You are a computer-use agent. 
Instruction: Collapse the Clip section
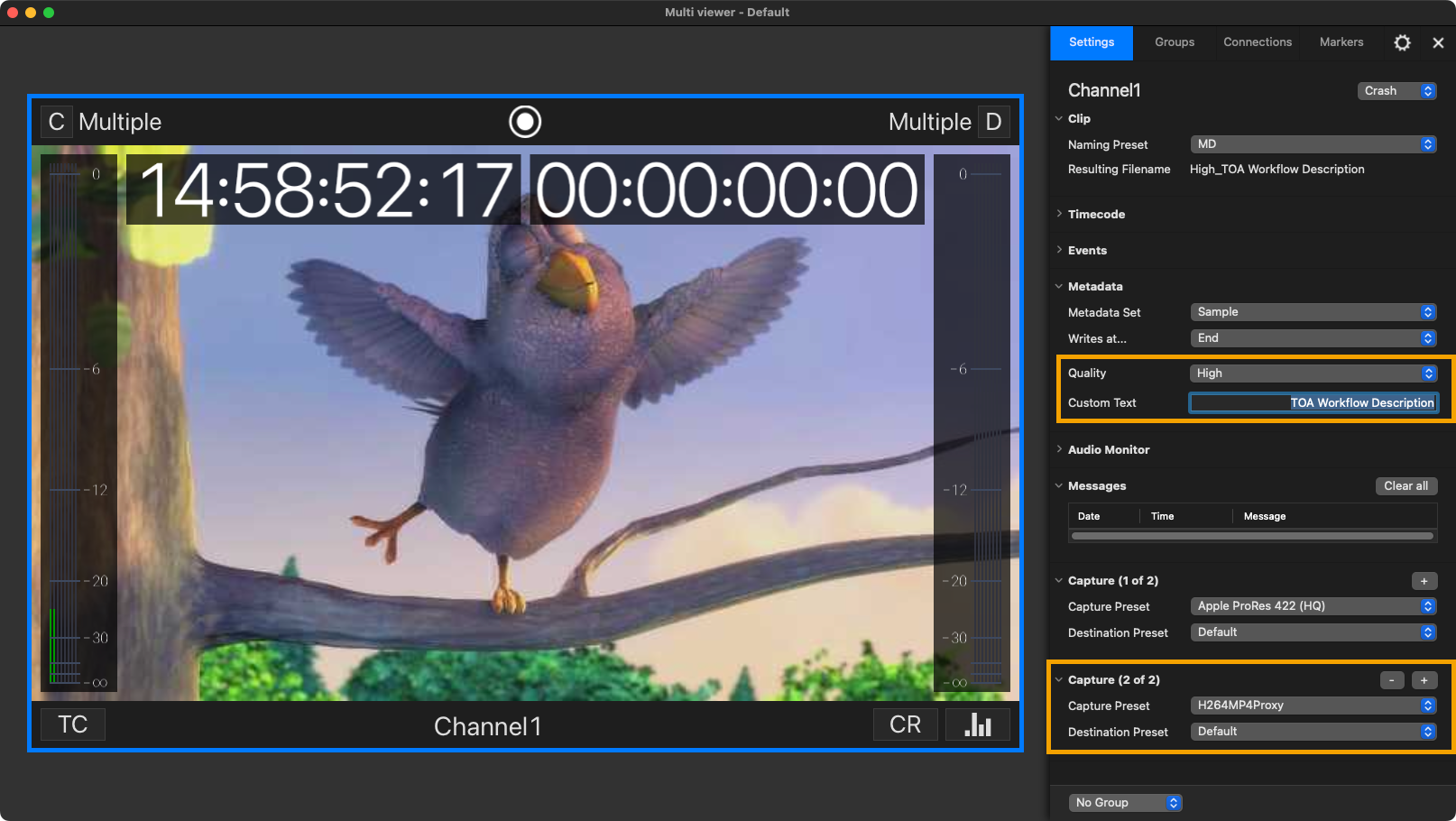coord(1059,119)
